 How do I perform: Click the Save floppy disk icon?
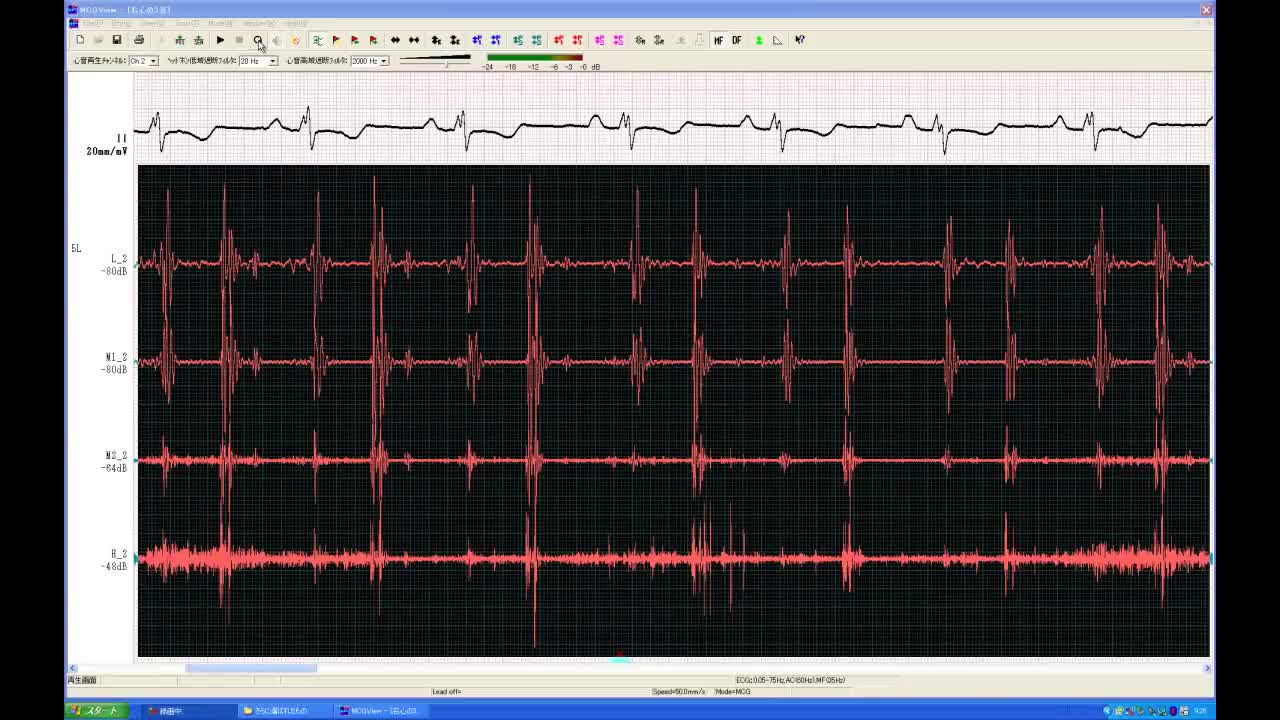coord(117,40)
